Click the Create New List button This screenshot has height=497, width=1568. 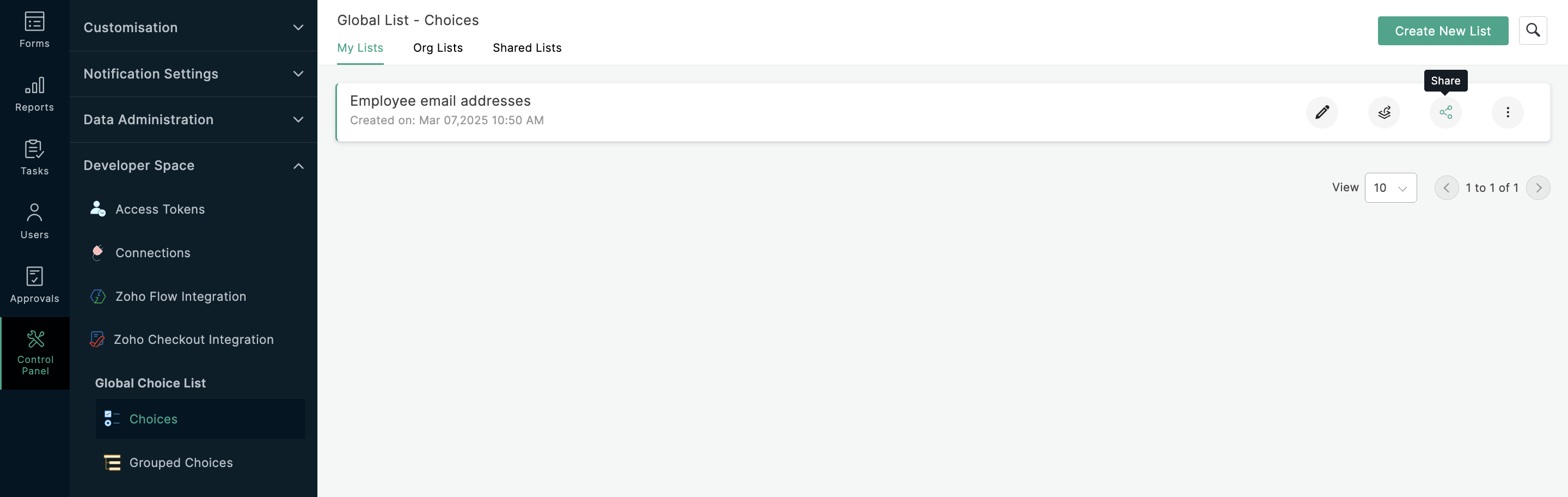click(1442, 31)
